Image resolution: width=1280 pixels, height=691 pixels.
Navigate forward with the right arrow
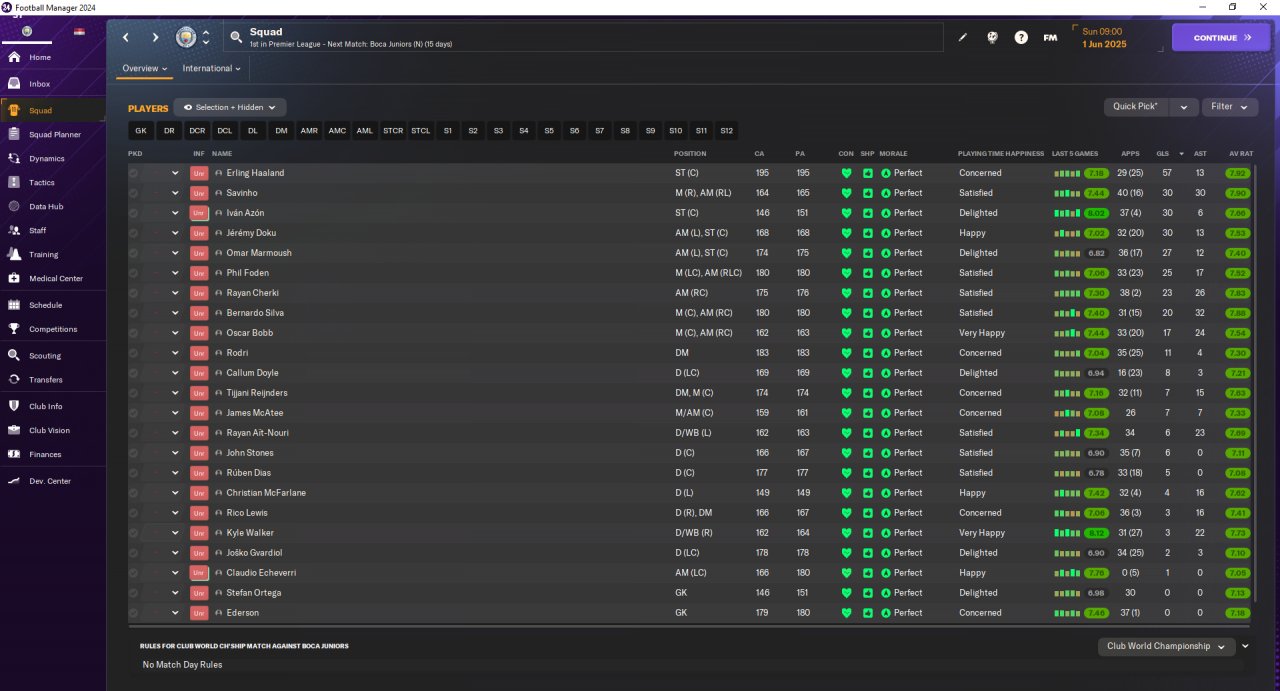click(155, 38)
